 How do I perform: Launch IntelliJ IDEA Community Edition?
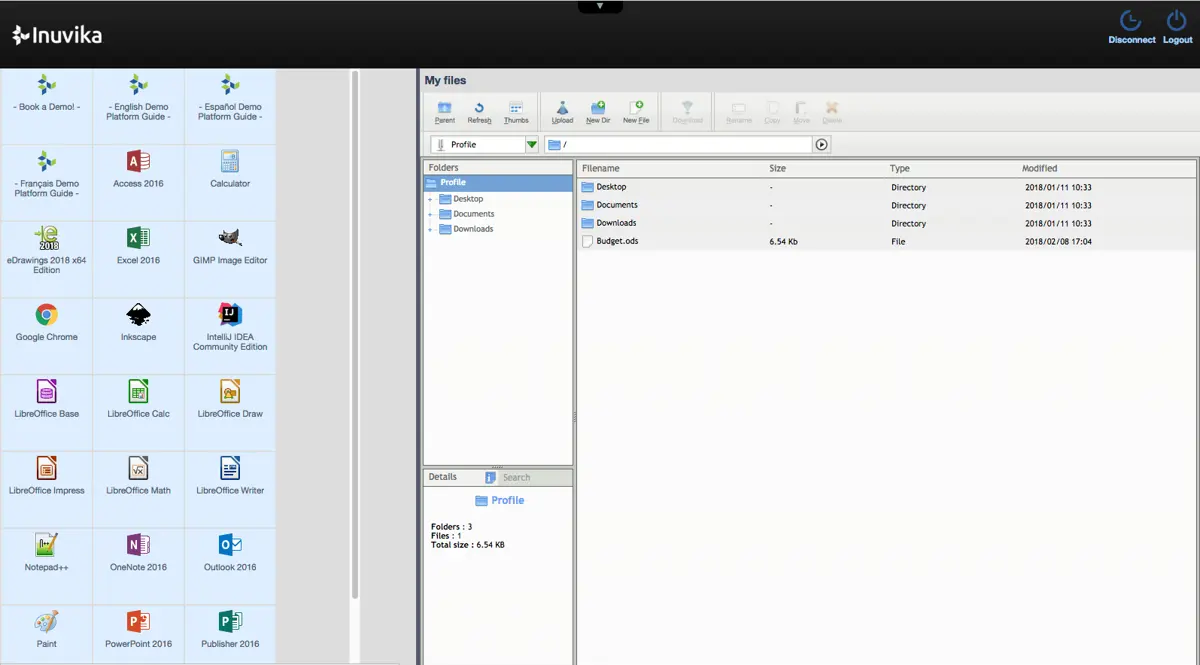pyautogui.click(x=230, y=337)
